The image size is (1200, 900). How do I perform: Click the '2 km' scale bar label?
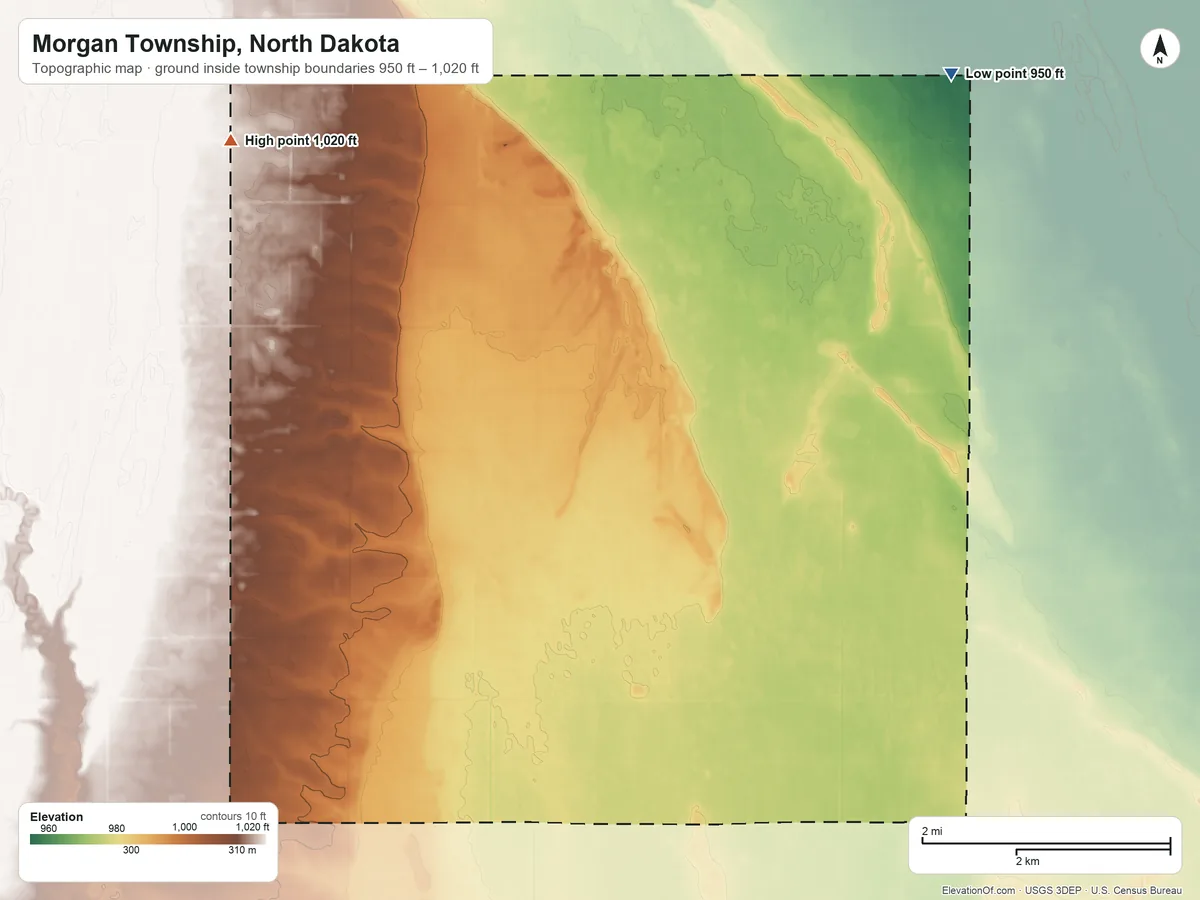tap(1027, 861)
